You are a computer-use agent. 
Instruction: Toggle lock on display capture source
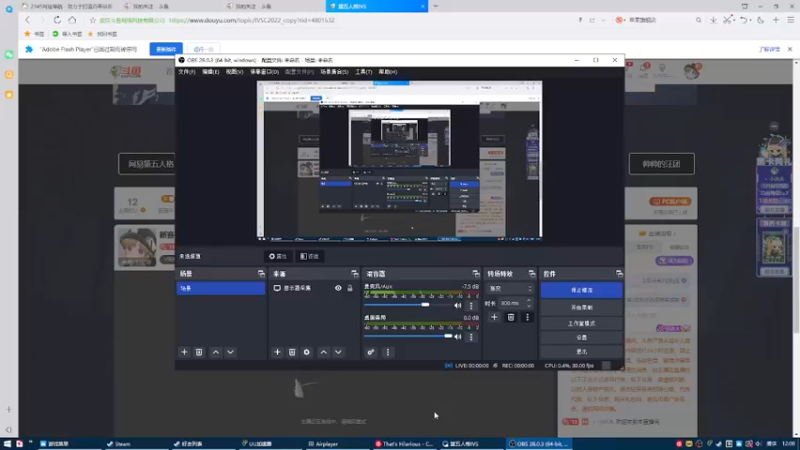(350, 288)
